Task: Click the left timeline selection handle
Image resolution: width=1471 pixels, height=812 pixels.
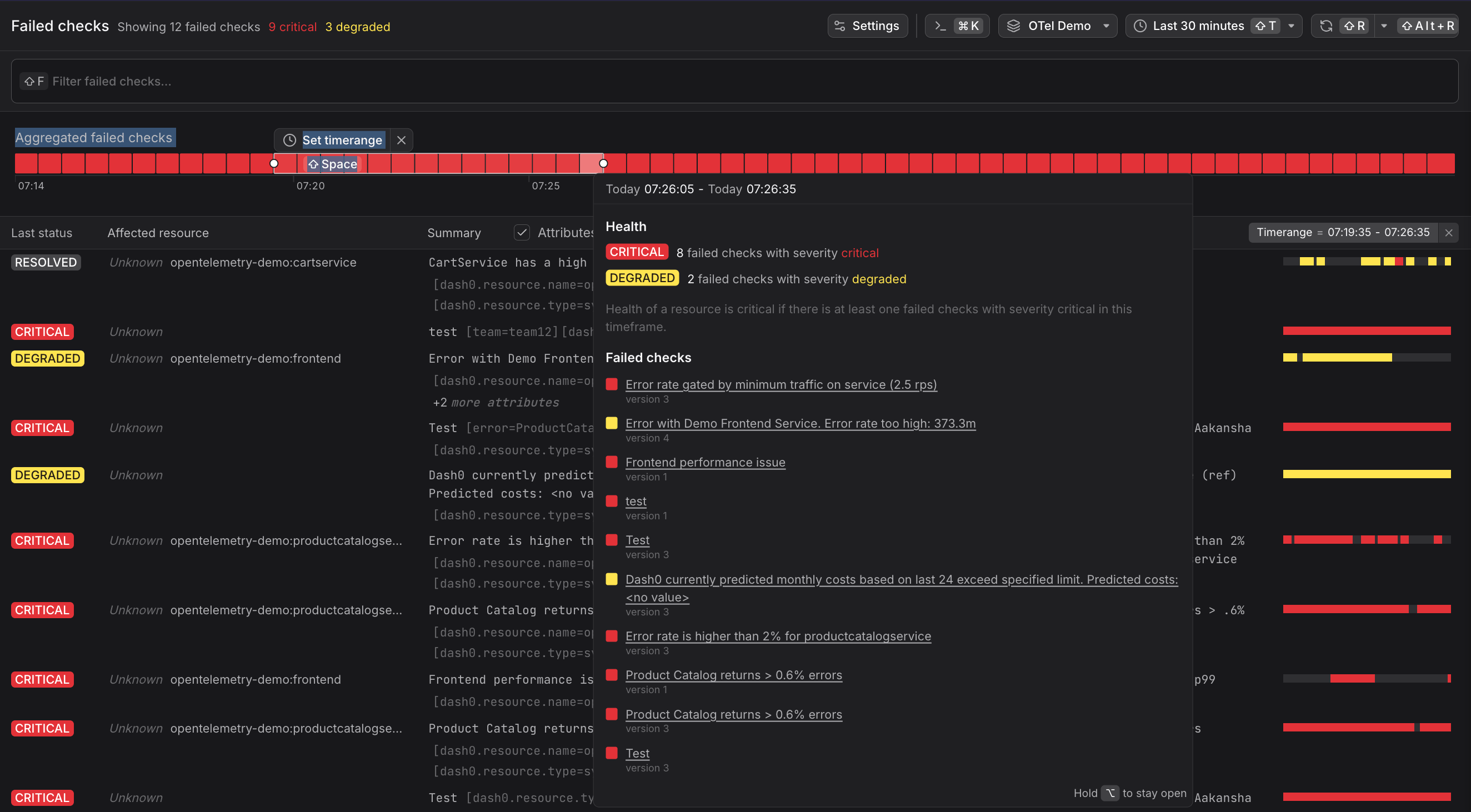Action: point(274,163)
